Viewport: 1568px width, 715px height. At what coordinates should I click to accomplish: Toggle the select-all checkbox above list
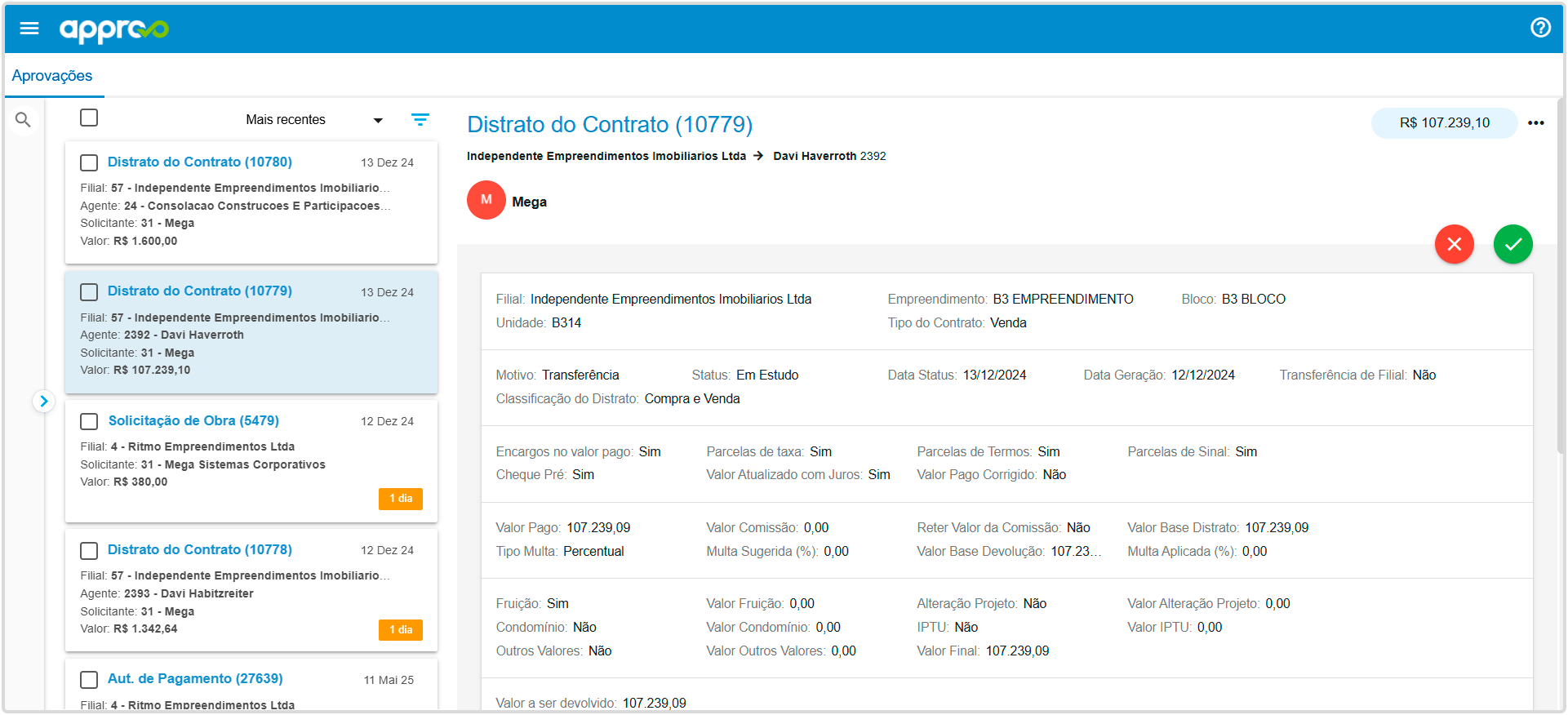coord(89,118)
